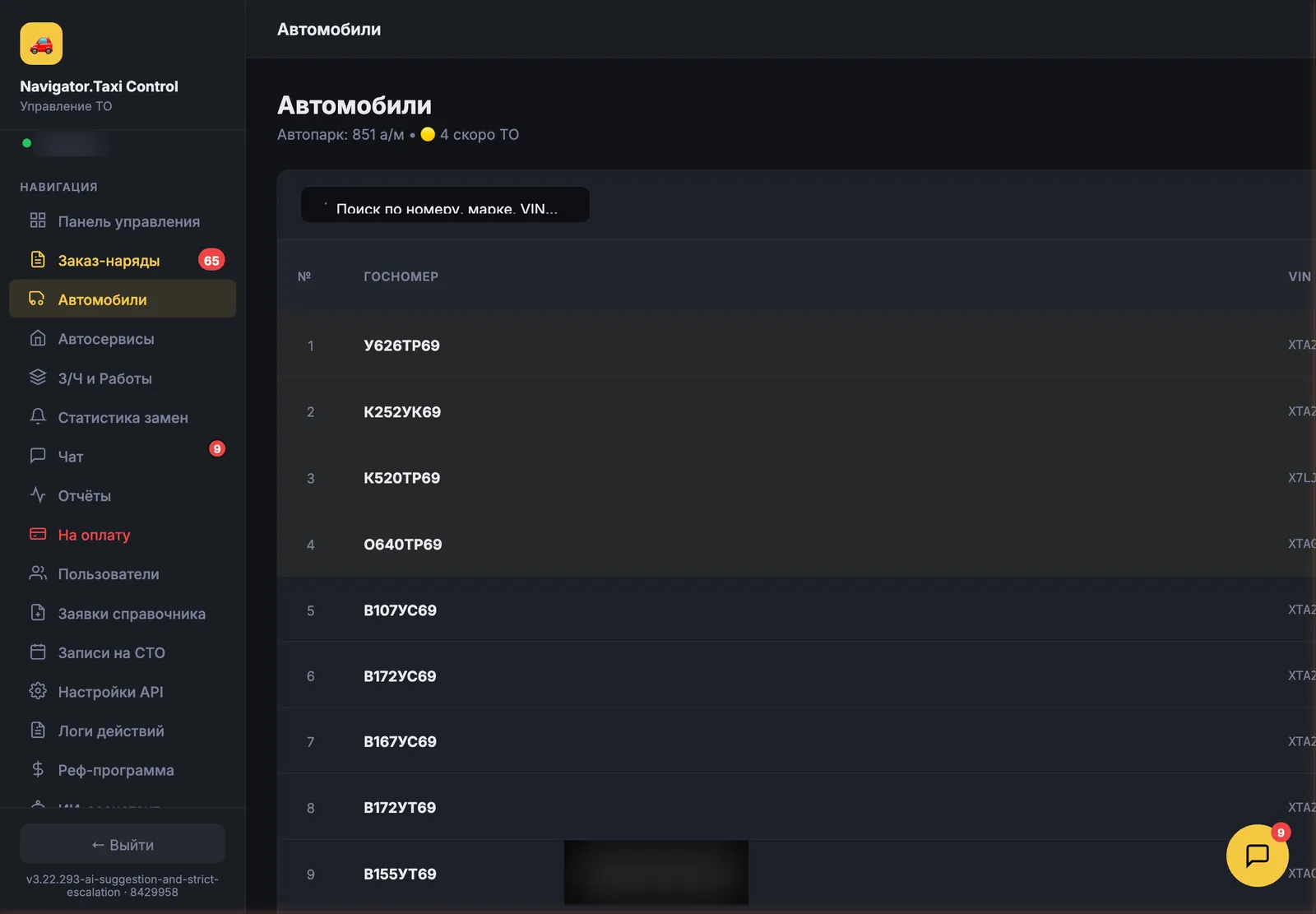Select plate В172УС69
This screenshot has height=914, width=1316.
tap(401, 676)
